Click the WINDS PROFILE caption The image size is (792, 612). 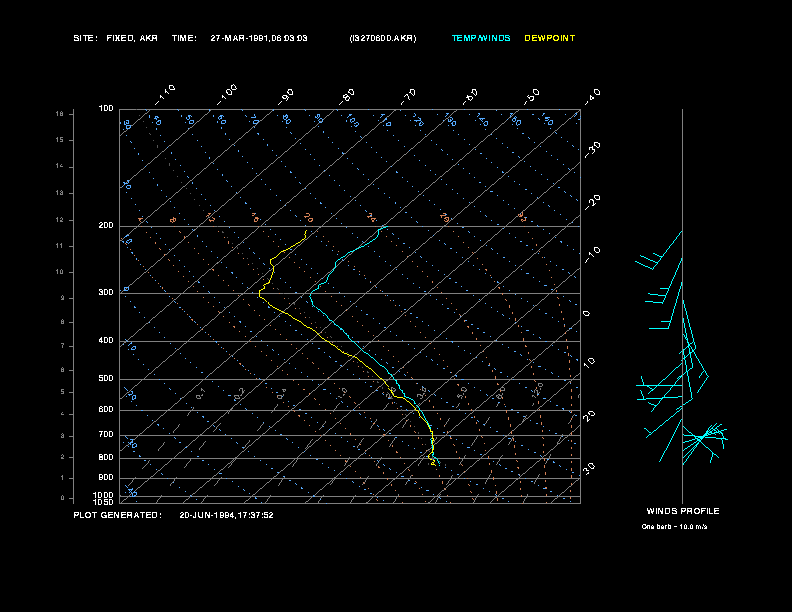[x=683, y=511]
